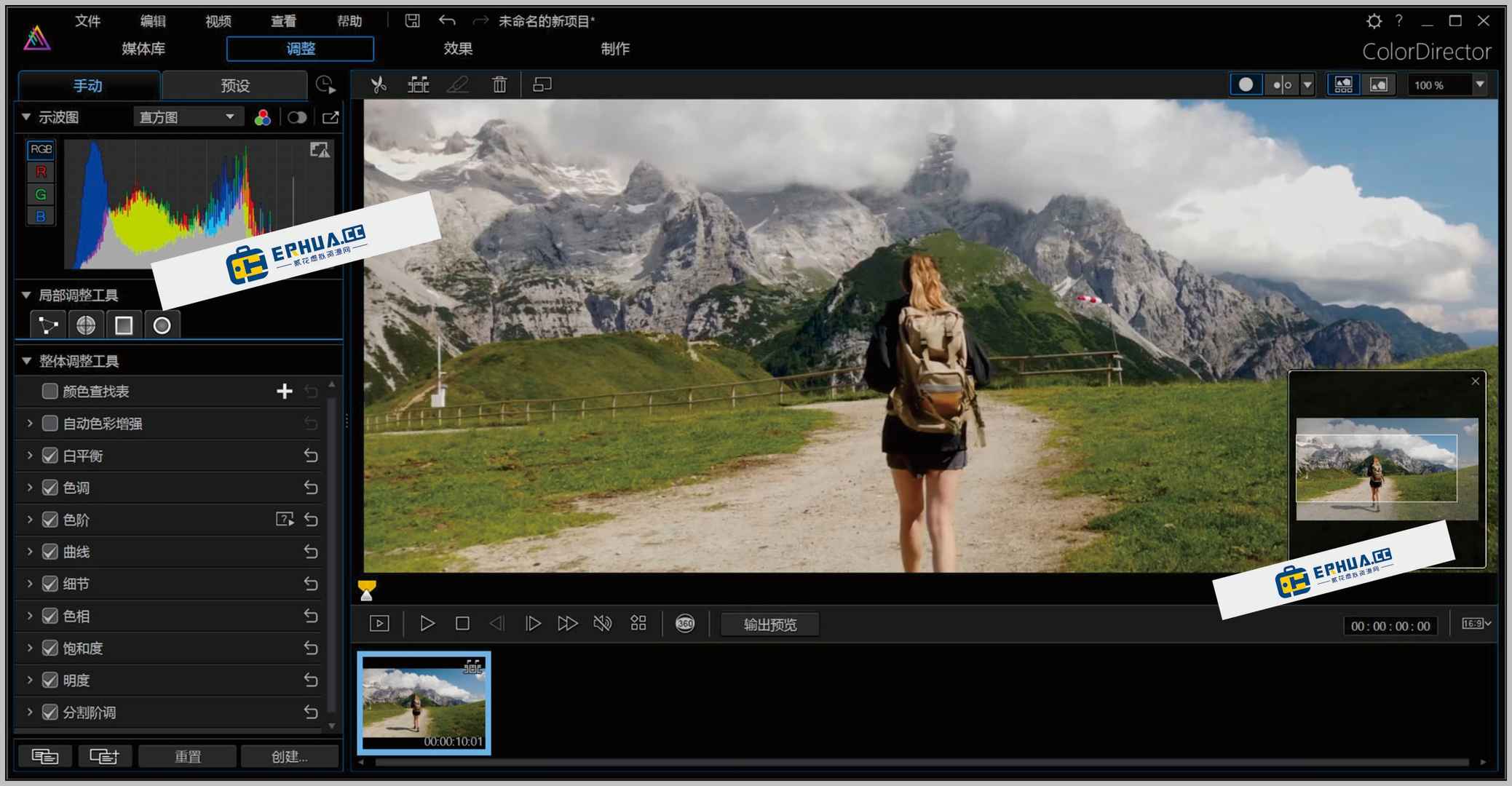
Task: Open the 文件 menu
Action: [87, 21]
